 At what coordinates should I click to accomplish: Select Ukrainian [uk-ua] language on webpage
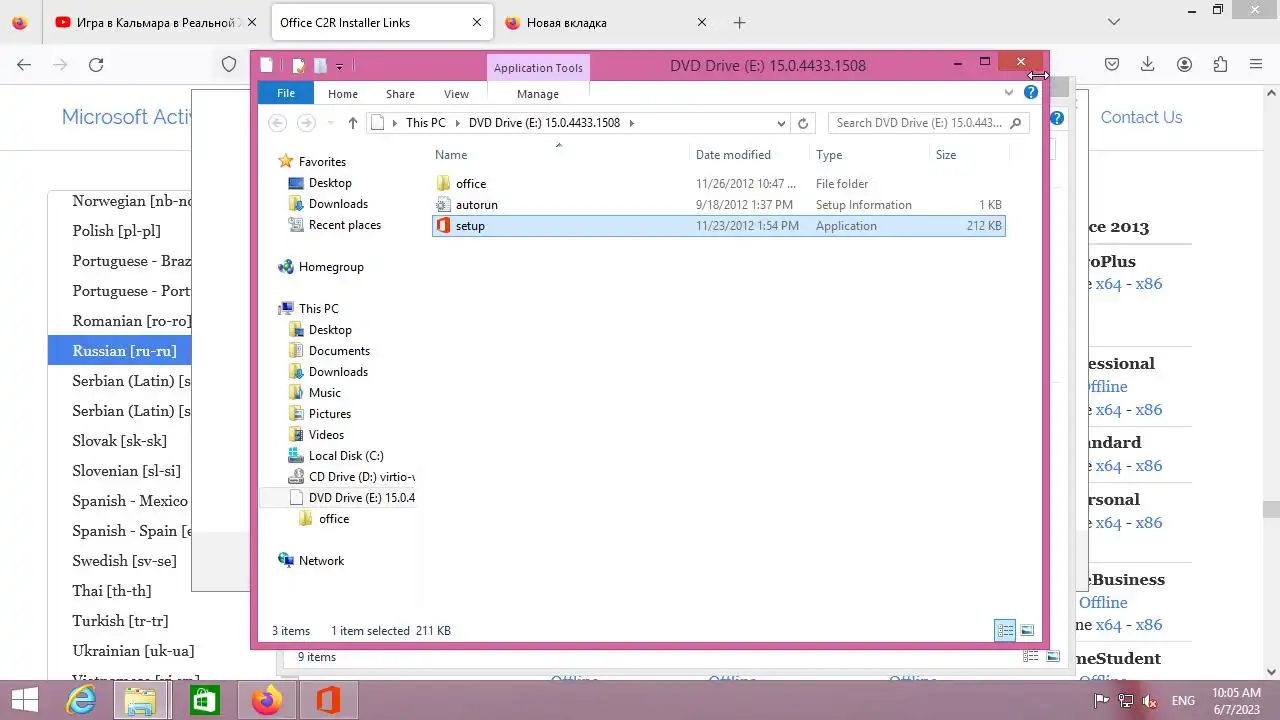(x=133, y=651)
